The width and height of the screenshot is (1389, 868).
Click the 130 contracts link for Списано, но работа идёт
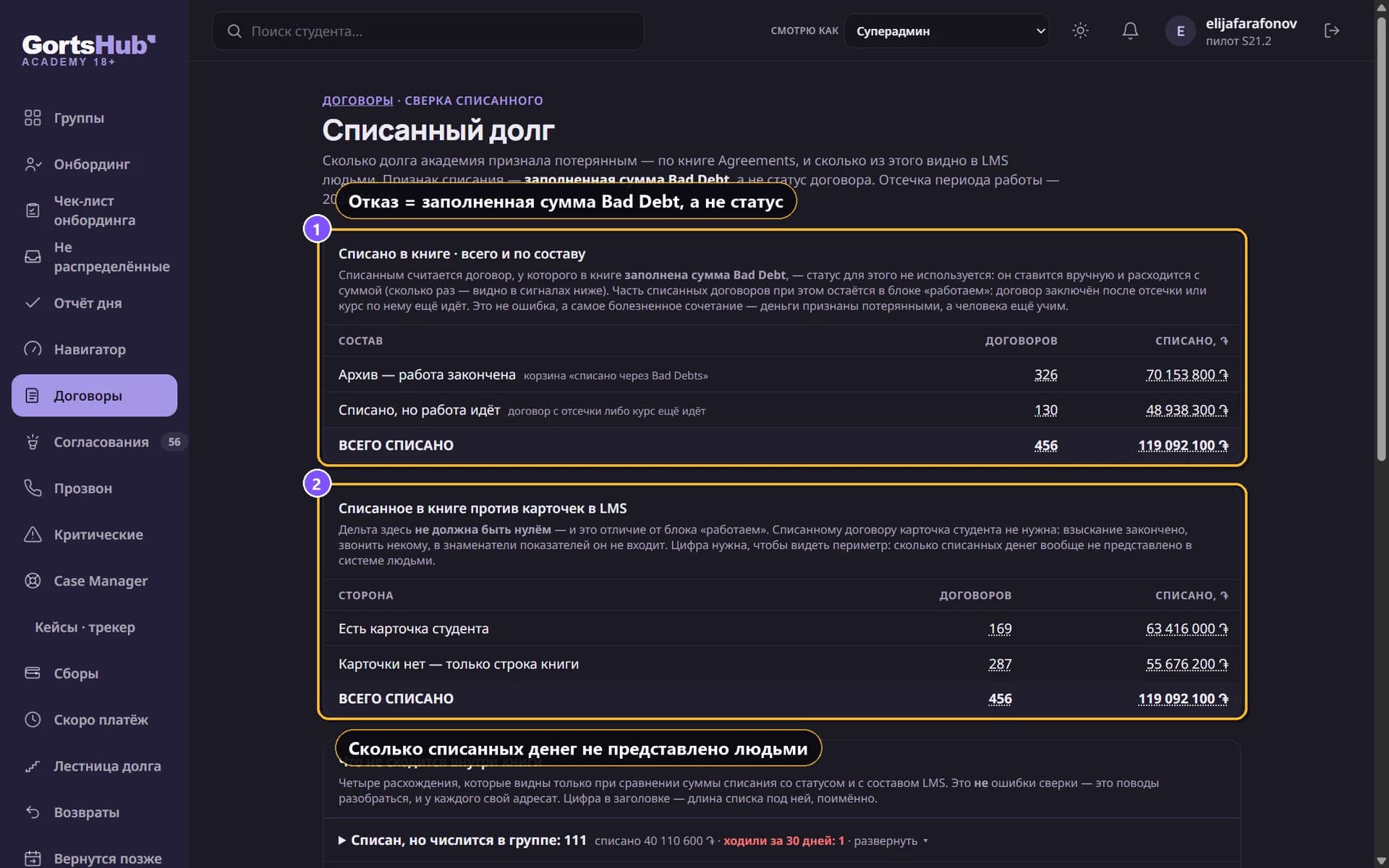point(1045,410)
